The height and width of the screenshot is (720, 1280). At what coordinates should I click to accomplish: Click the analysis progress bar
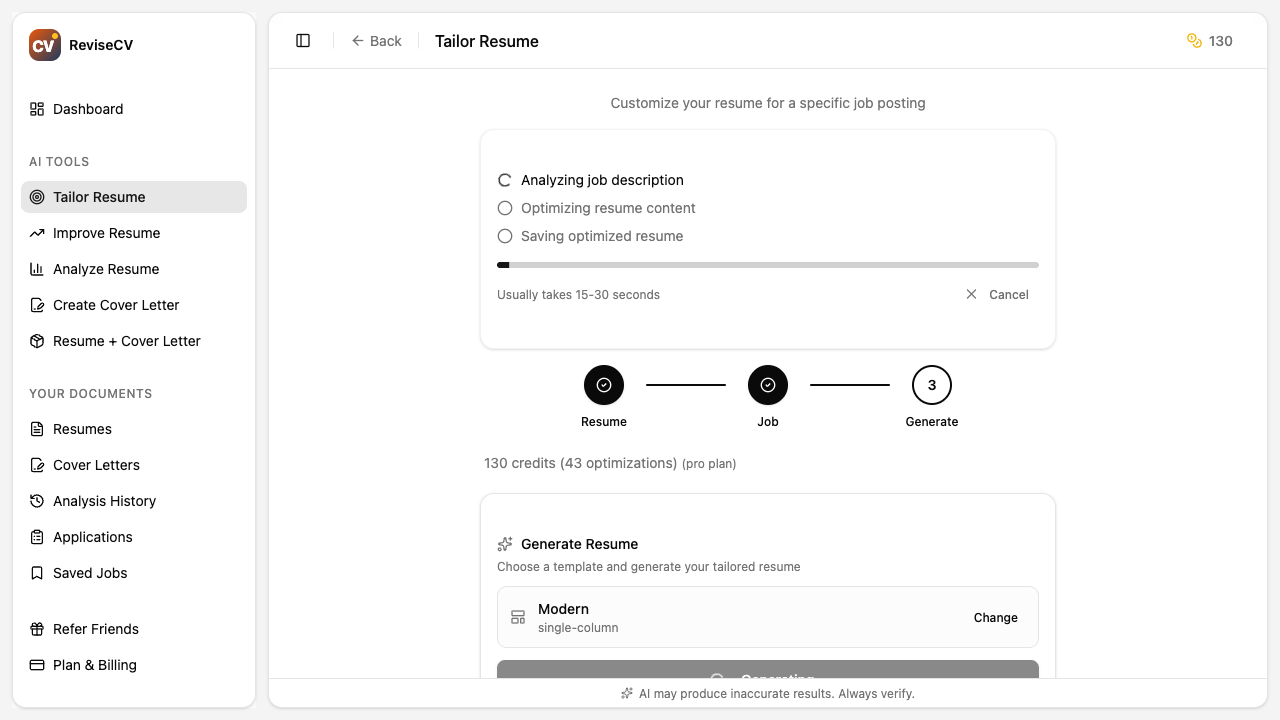pos(767,265)
